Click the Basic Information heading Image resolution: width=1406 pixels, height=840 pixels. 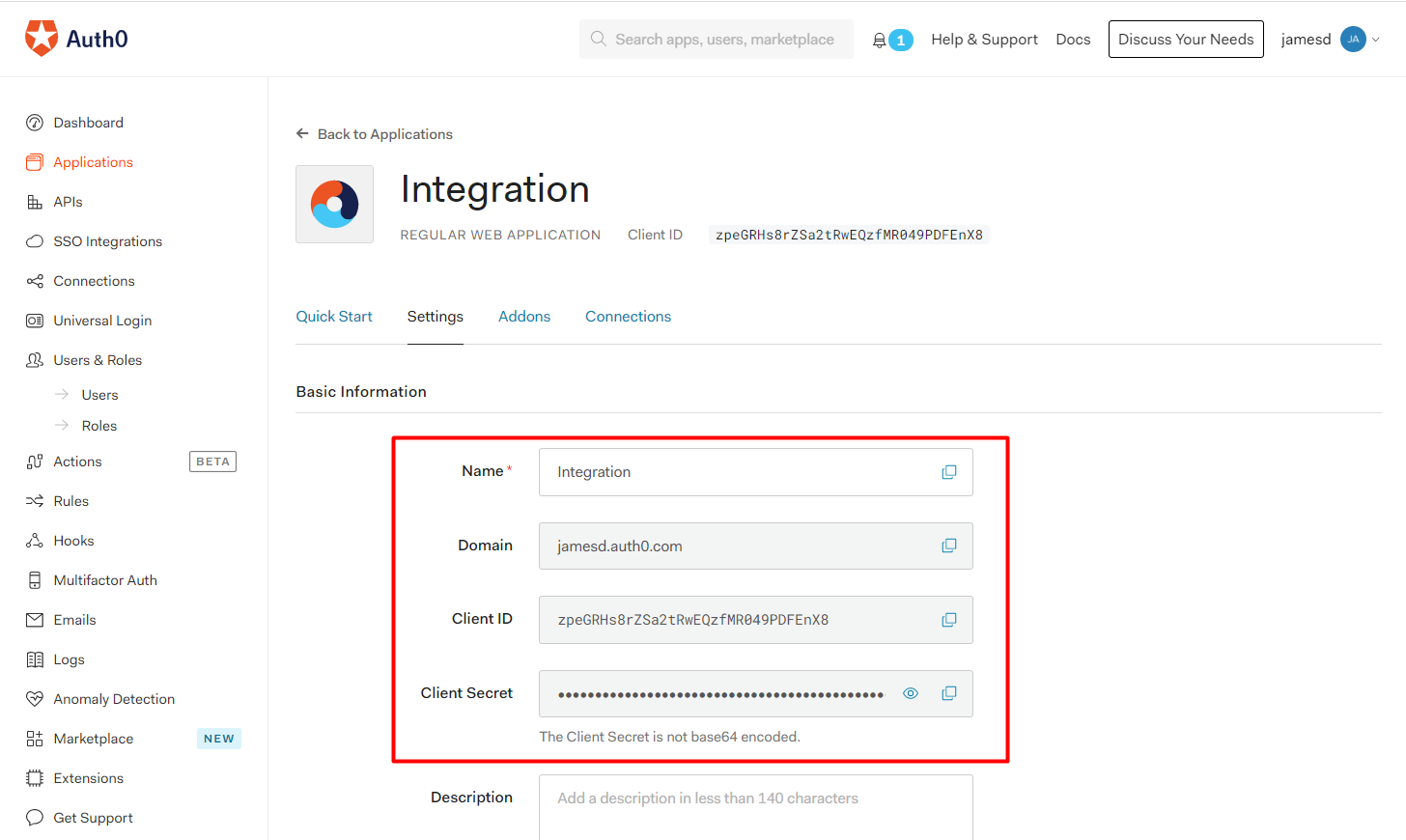(361, 392)
